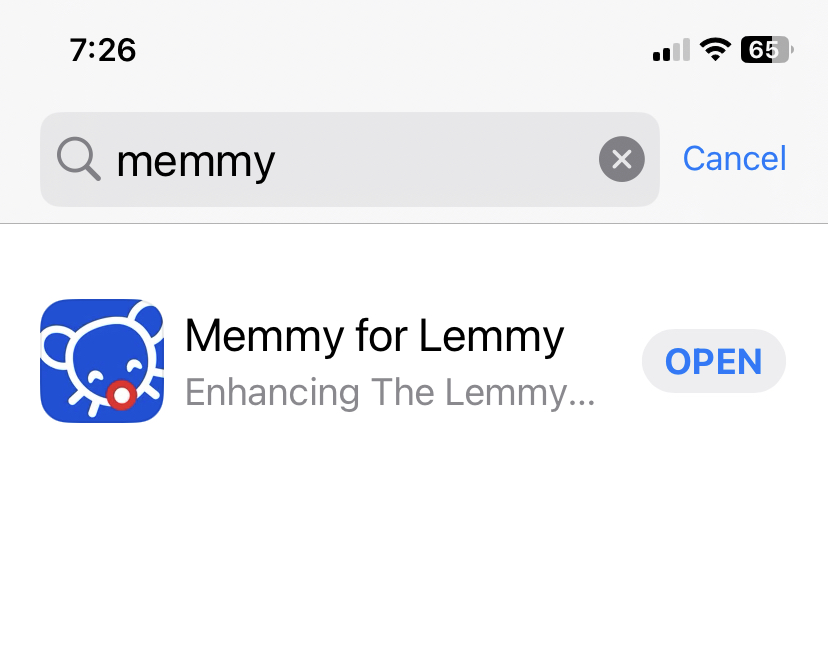Launch Memmy with the OPEN button
Image resolution: width=828 pixels, height=645 pixels.
click(x=713, y=361)
